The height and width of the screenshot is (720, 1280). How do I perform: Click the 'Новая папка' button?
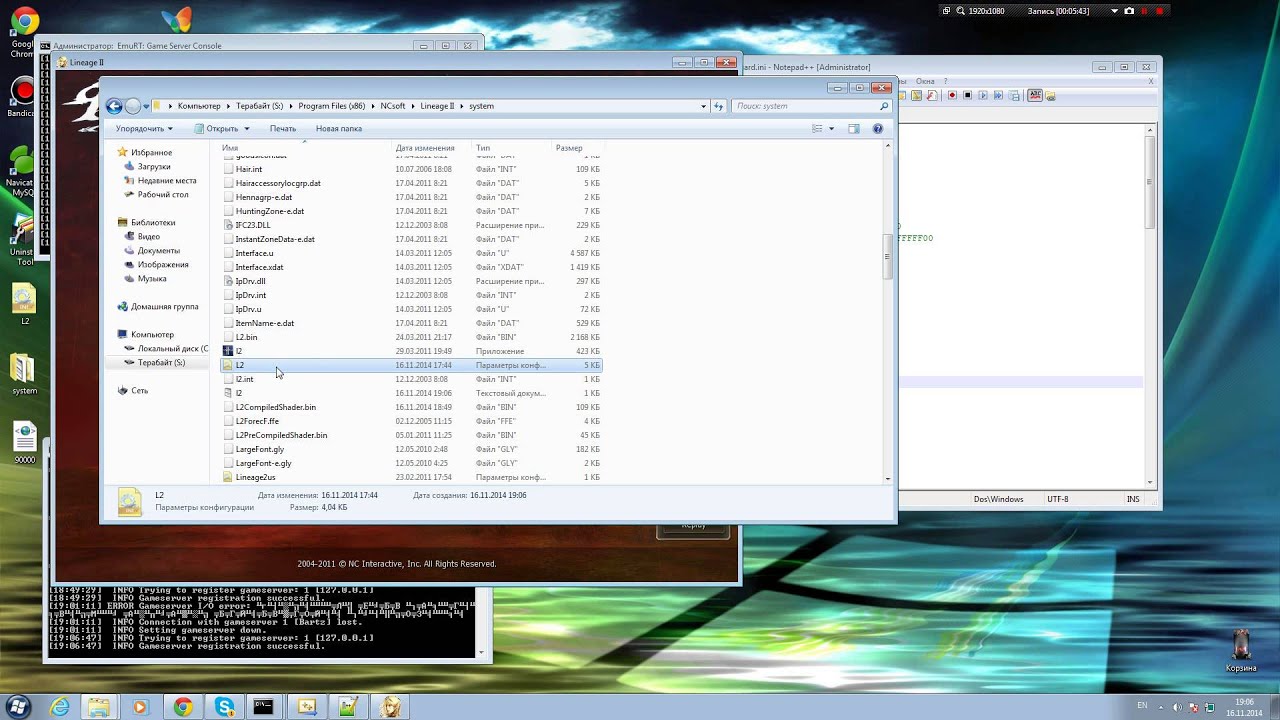[x=339, y=129]
